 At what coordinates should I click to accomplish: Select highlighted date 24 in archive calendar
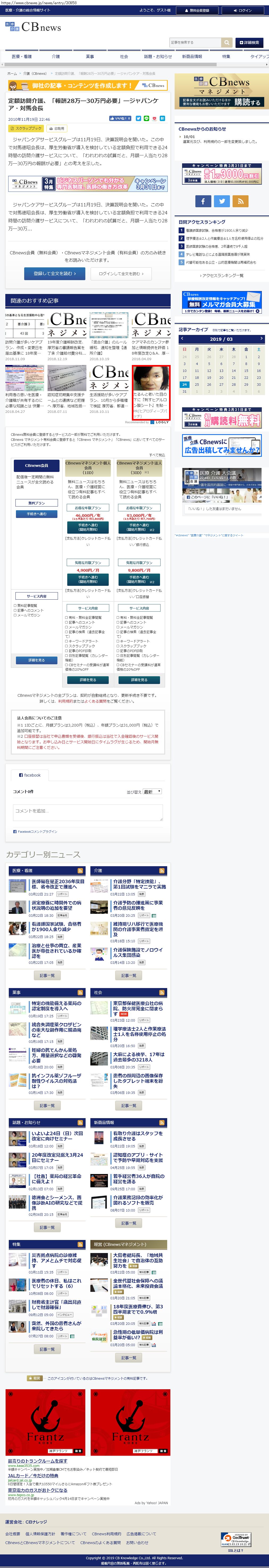[x=184, y=385]
